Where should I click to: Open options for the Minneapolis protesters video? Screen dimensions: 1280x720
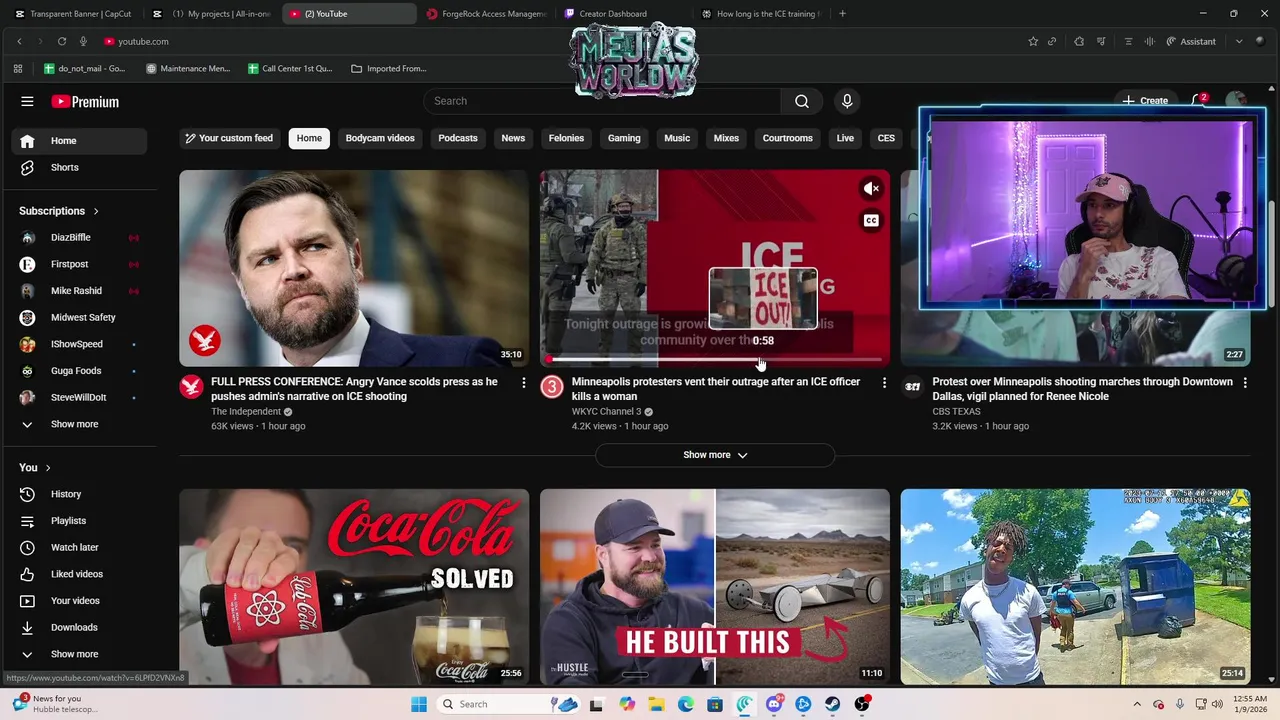884,382
